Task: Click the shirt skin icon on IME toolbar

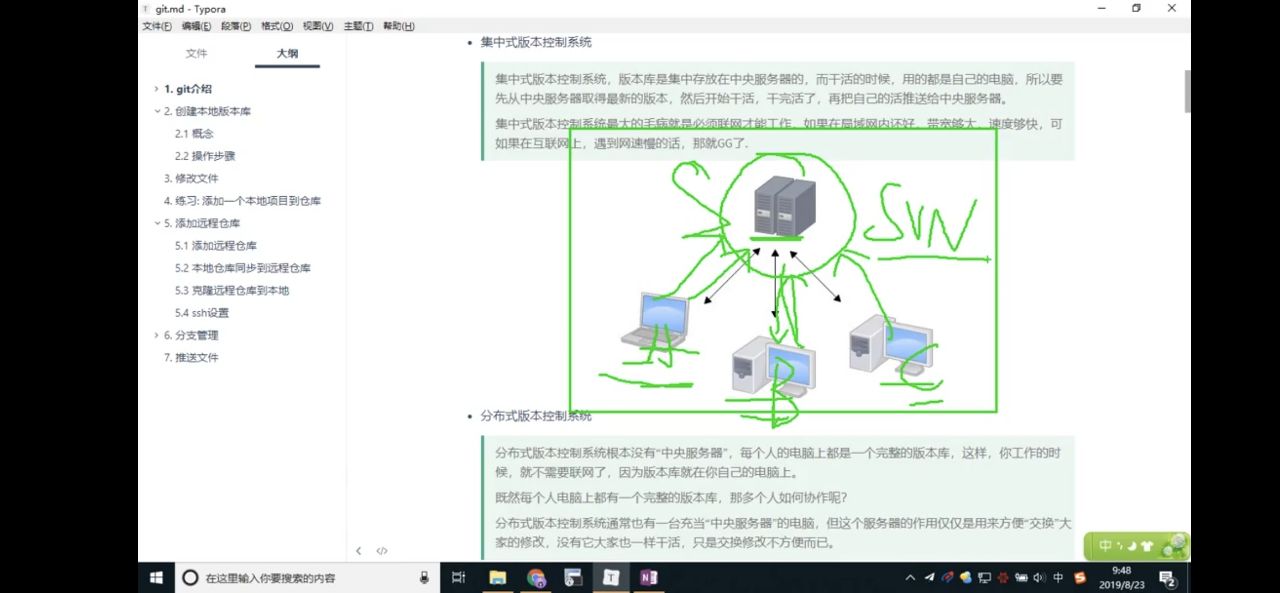Action: coord(1146,546)
